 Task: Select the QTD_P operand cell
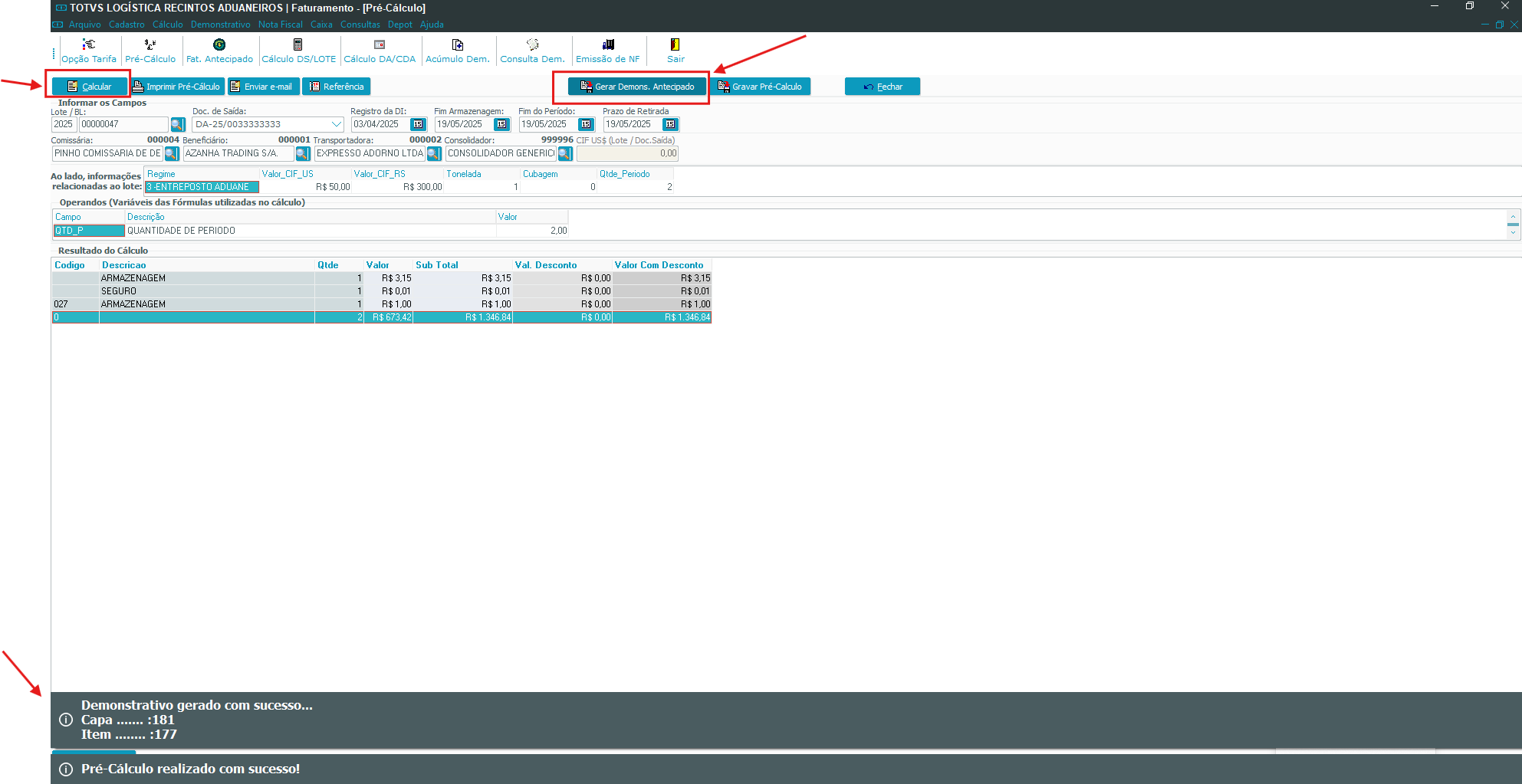(x=88, y=231)
